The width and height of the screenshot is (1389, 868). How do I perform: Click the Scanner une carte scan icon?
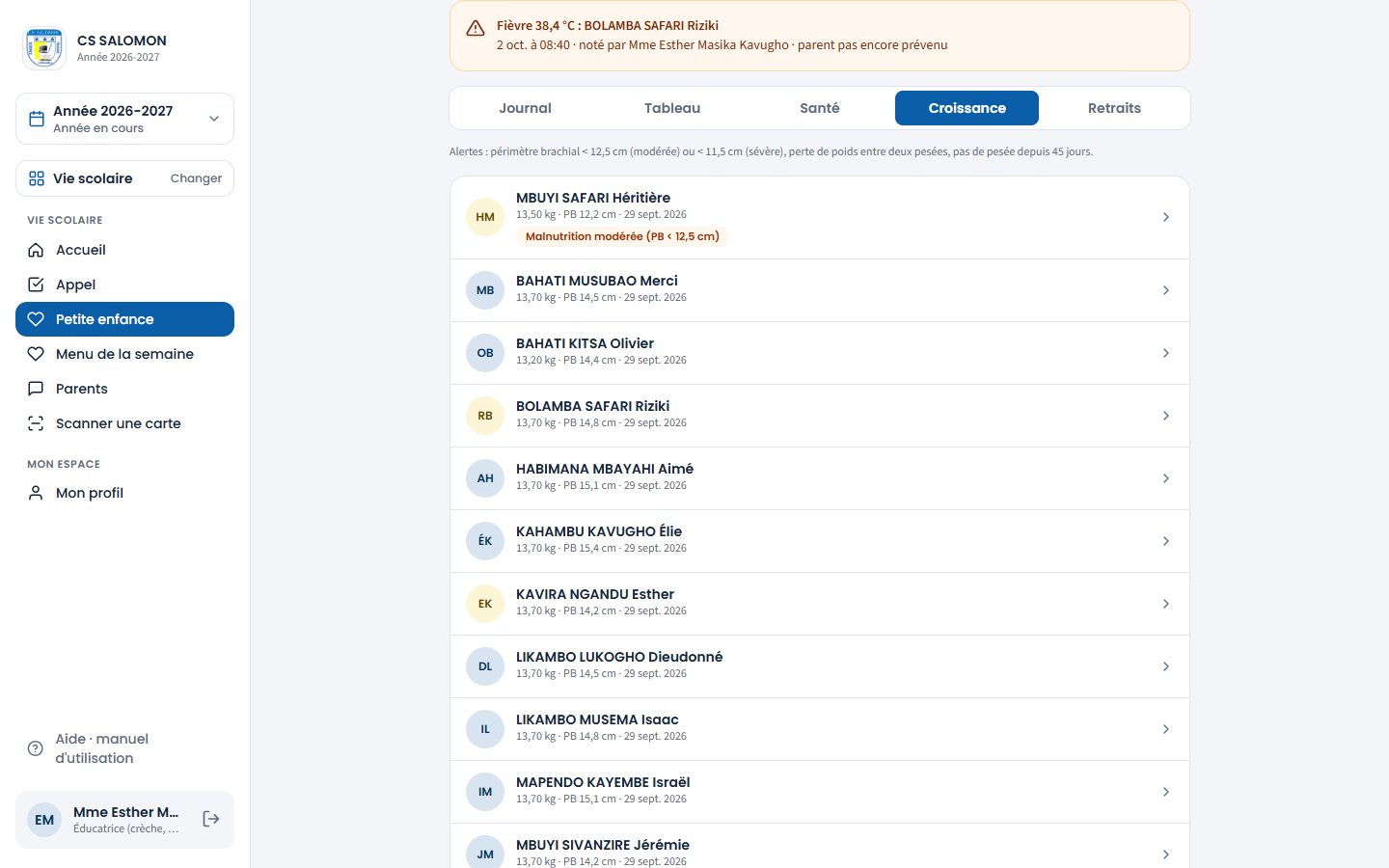pos(36,423)
